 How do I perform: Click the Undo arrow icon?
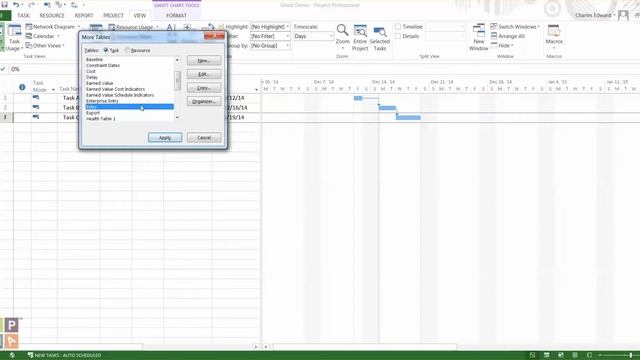(16, 4)
